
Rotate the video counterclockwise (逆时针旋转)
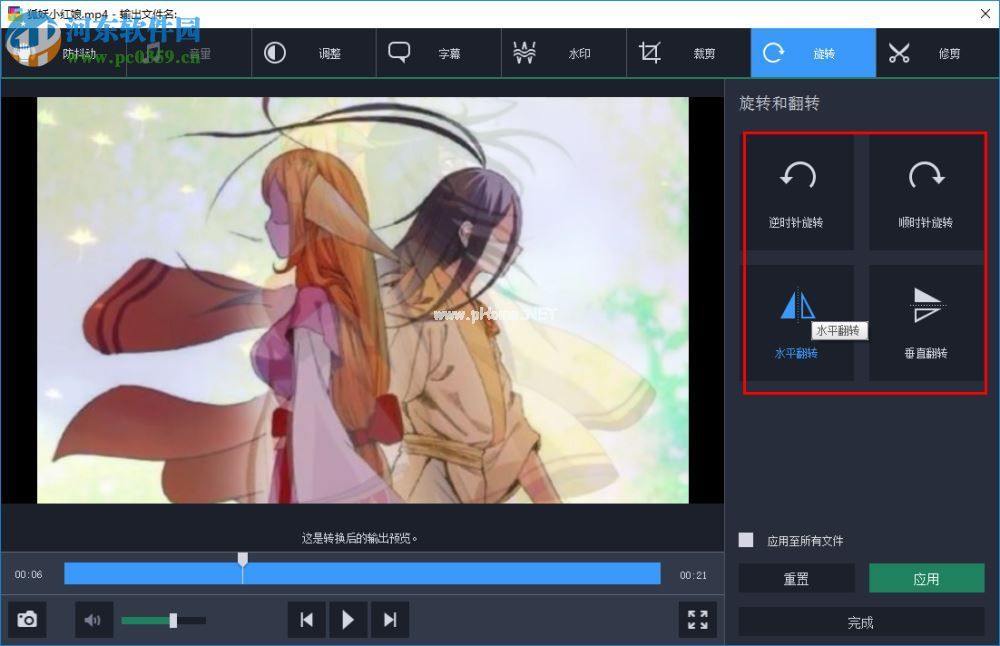point(797,190)
